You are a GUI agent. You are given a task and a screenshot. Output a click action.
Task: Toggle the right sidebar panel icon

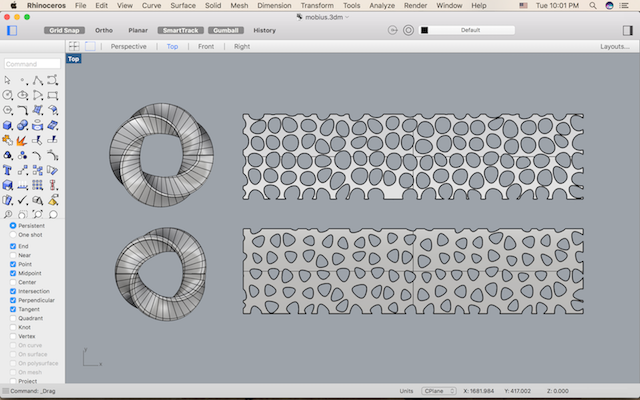[627, 30]
